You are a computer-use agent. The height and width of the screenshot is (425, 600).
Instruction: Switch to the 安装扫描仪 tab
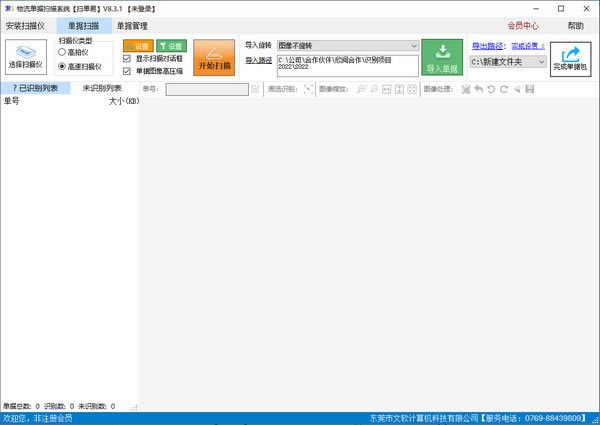[26, 26]
